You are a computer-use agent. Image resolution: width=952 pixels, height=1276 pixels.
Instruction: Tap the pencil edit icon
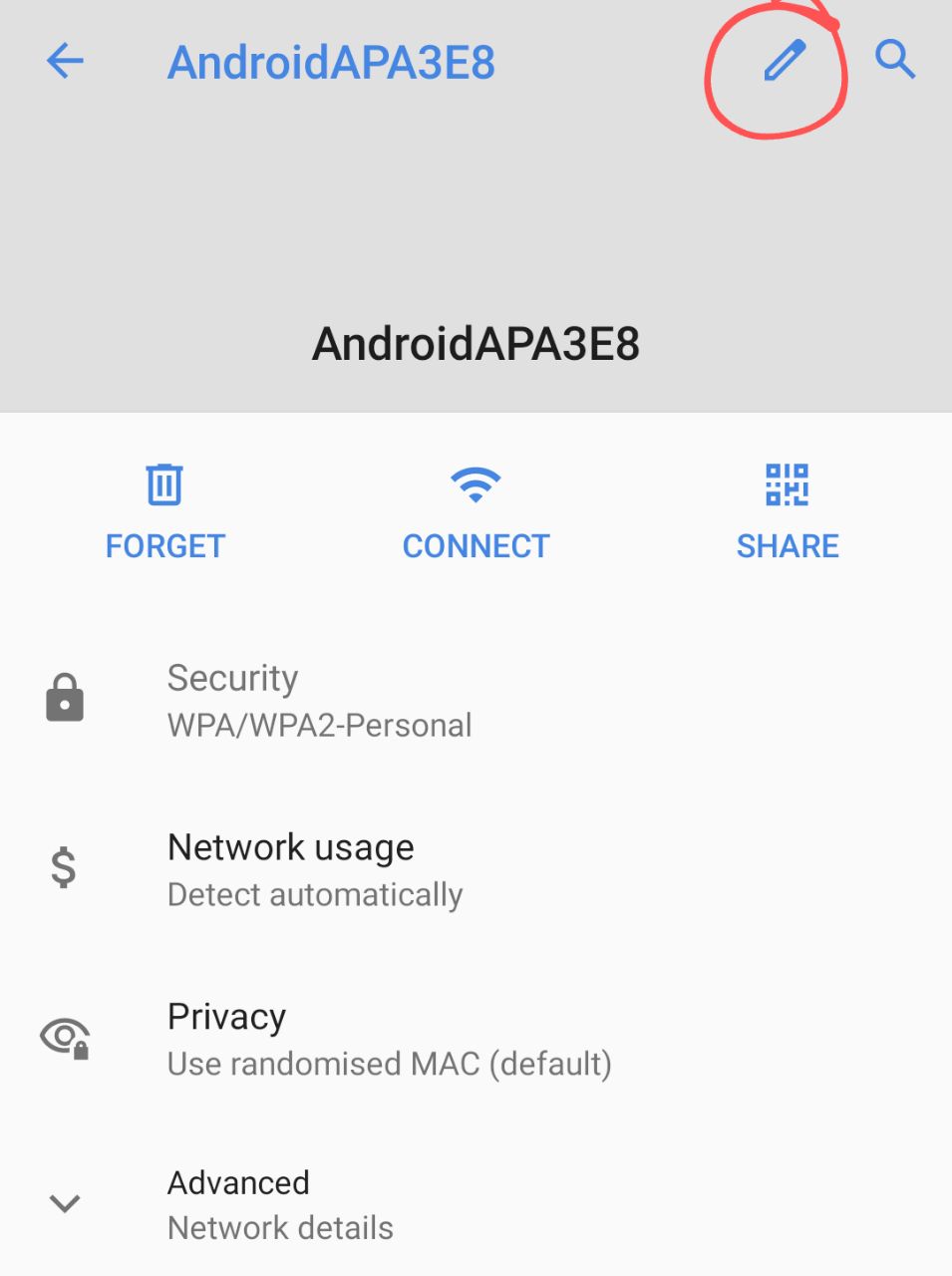[x=785, y=62]
